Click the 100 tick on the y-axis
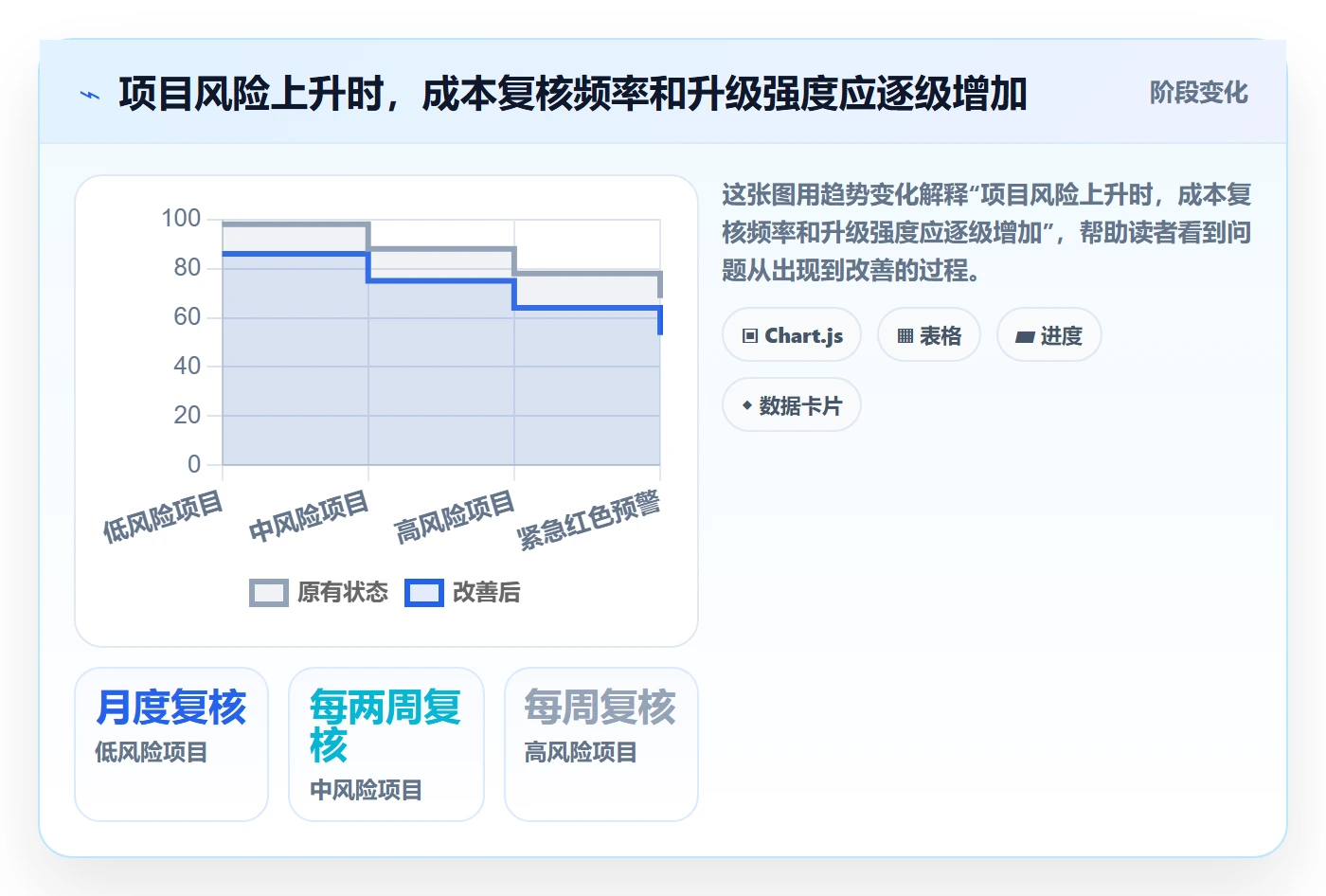1326x896 pixels. (181, 219)
